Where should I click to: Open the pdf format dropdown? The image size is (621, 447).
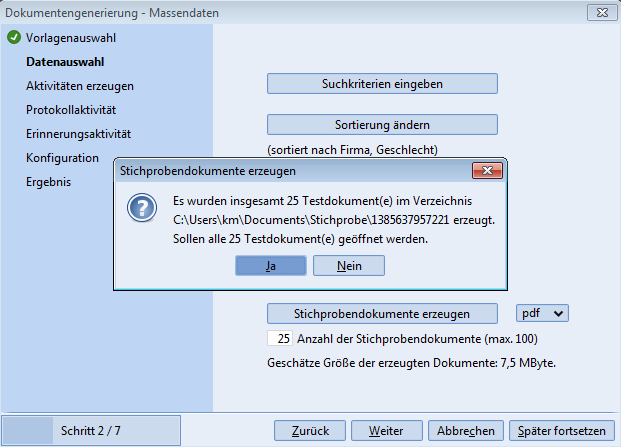point(542,313)
